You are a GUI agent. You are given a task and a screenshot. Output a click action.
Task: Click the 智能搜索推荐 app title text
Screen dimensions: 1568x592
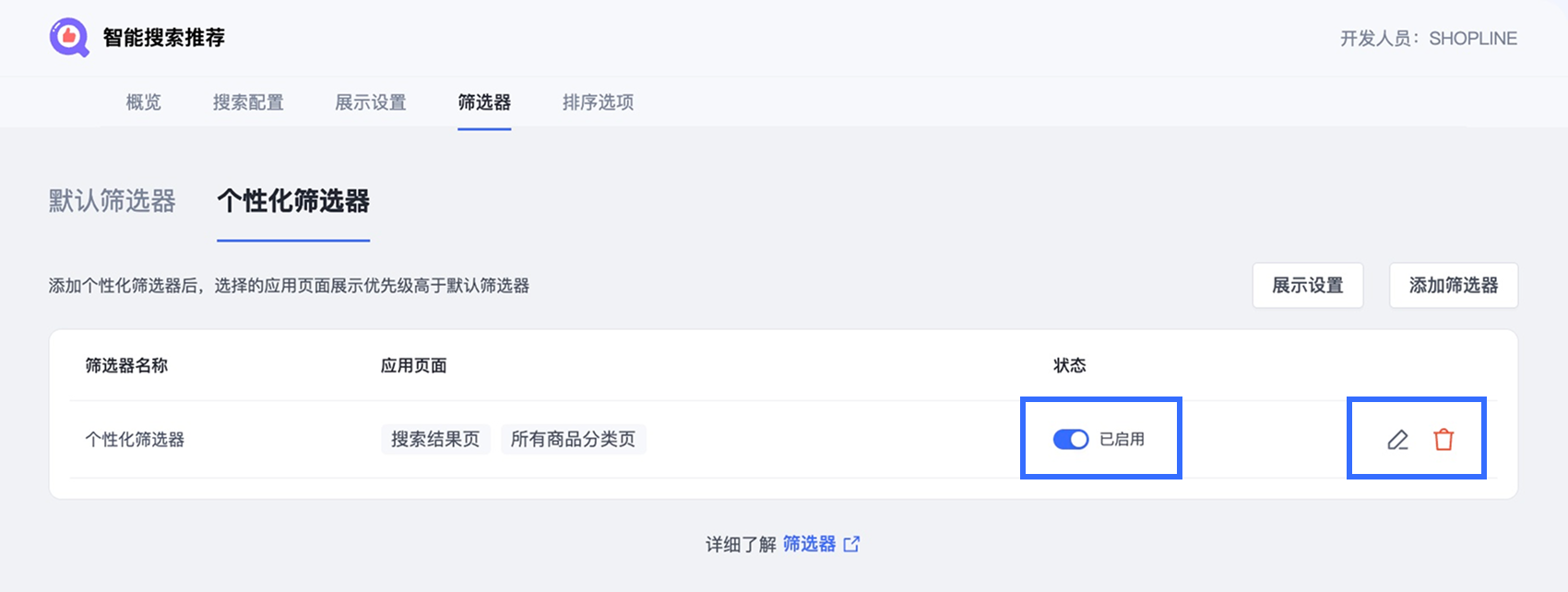[x=164, y=38]
